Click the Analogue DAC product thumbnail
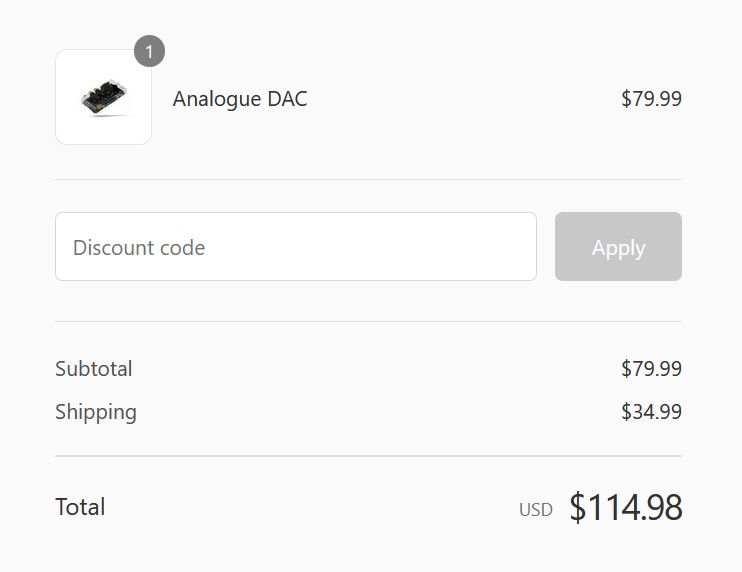Screen dimensions: 742x572 (103, 97)
